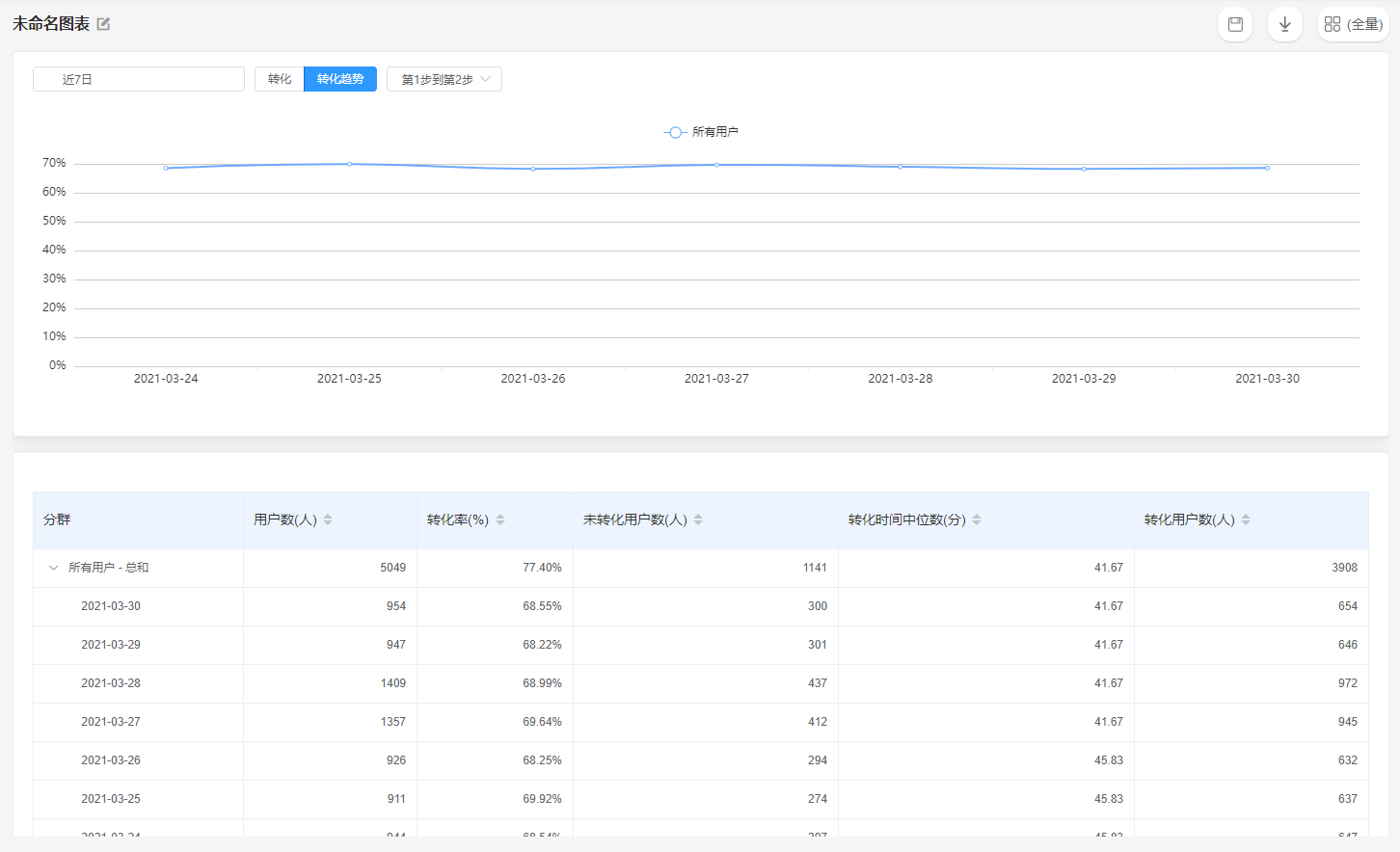
Task: Click the chart data point for 2021-03-30
Action: point(1267,168)
